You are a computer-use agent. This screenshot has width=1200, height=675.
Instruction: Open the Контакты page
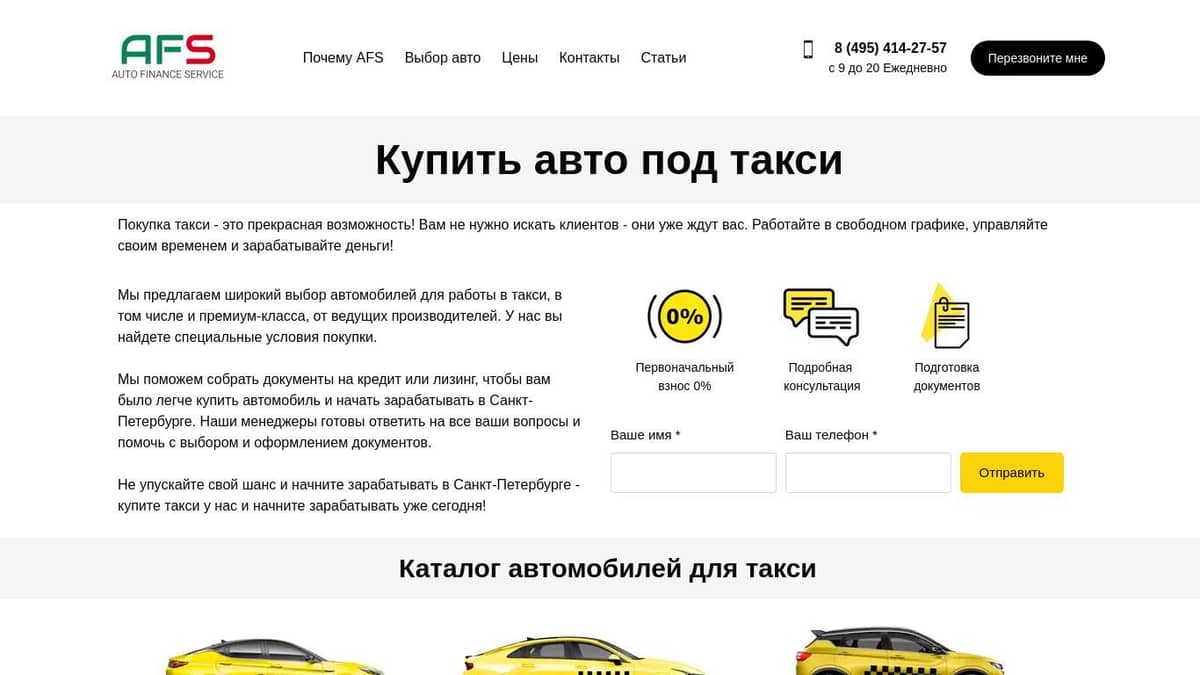coord(589,57)
